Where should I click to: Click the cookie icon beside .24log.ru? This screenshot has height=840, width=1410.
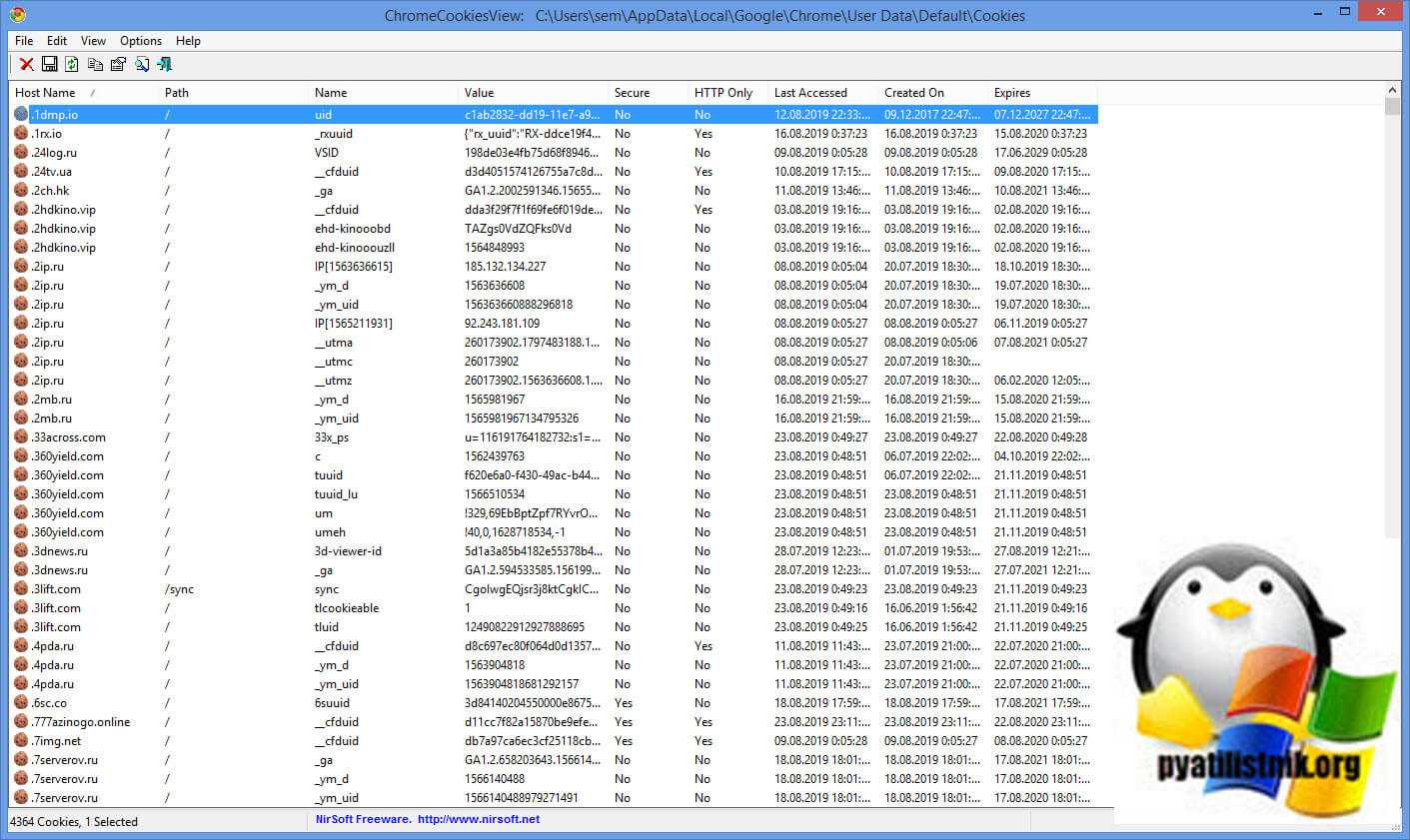point(21,153)
